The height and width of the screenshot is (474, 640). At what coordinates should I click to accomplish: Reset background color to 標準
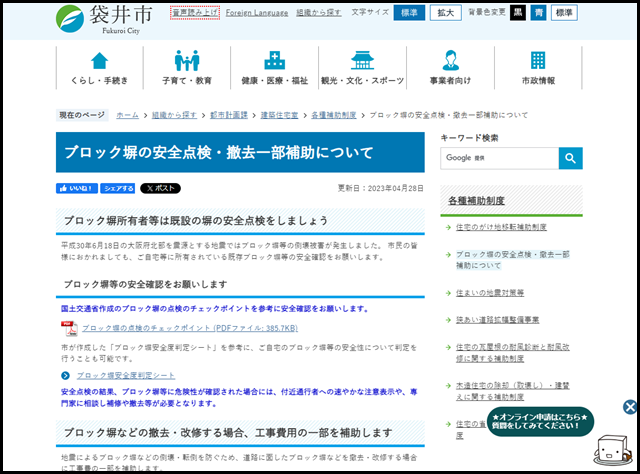point(564,13)
